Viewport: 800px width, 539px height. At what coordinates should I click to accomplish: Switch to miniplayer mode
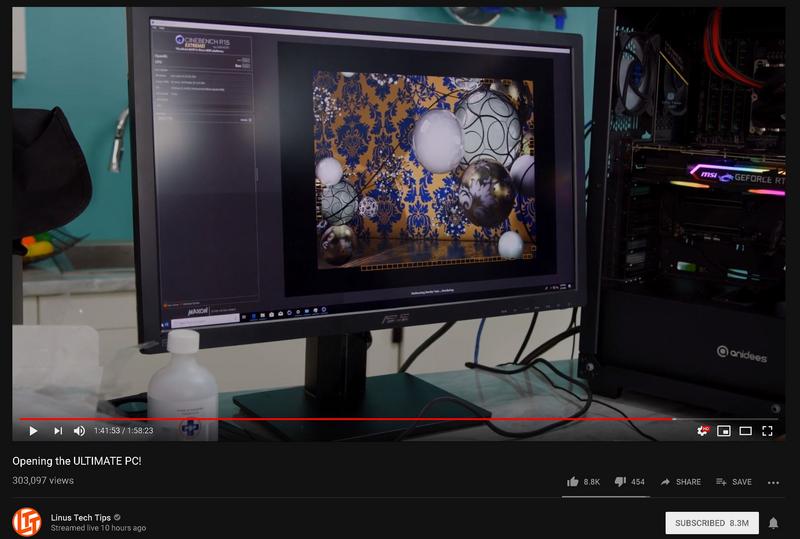[723, 431]
